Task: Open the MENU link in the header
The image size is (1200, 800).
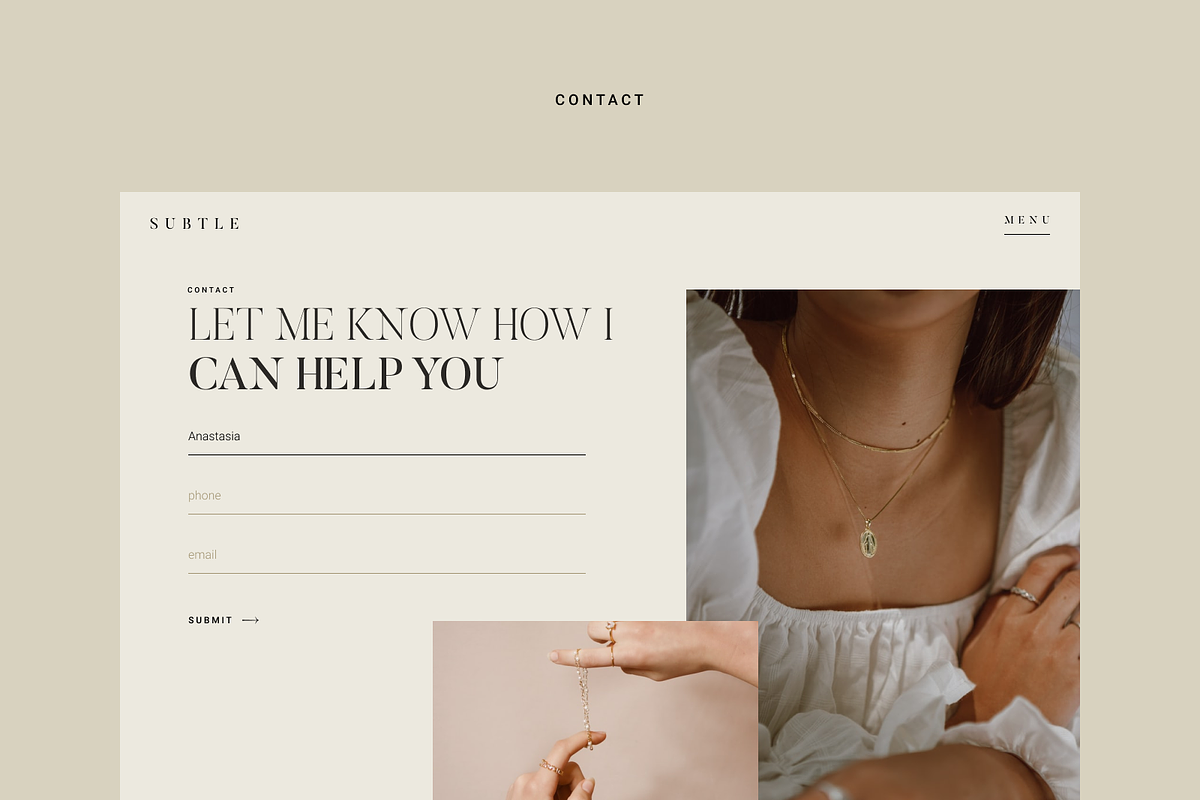Action: 1027,220
